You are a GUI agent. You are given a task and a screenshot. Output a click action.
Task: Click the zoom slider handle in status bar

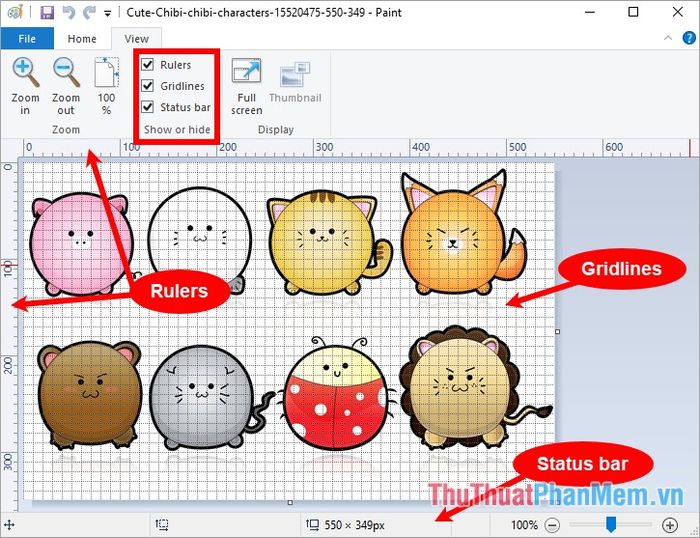click(x=611, y=524)
